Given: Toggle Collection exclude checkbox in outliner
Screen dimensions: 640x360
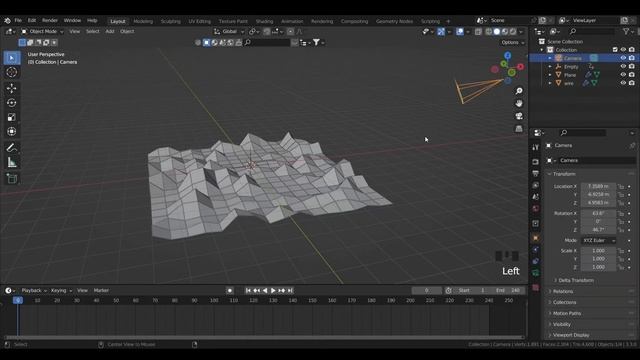Looking at the screenshot, I should (x=615, y=50).
